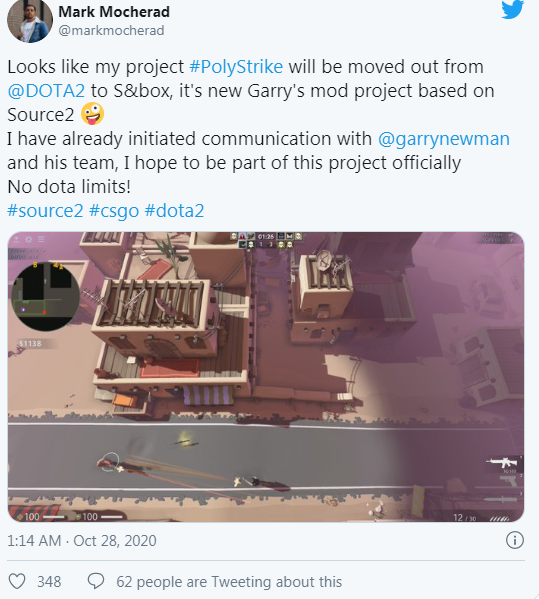
Task: Click the Mark Mocherad display name
Action: [x=114, y=12]
